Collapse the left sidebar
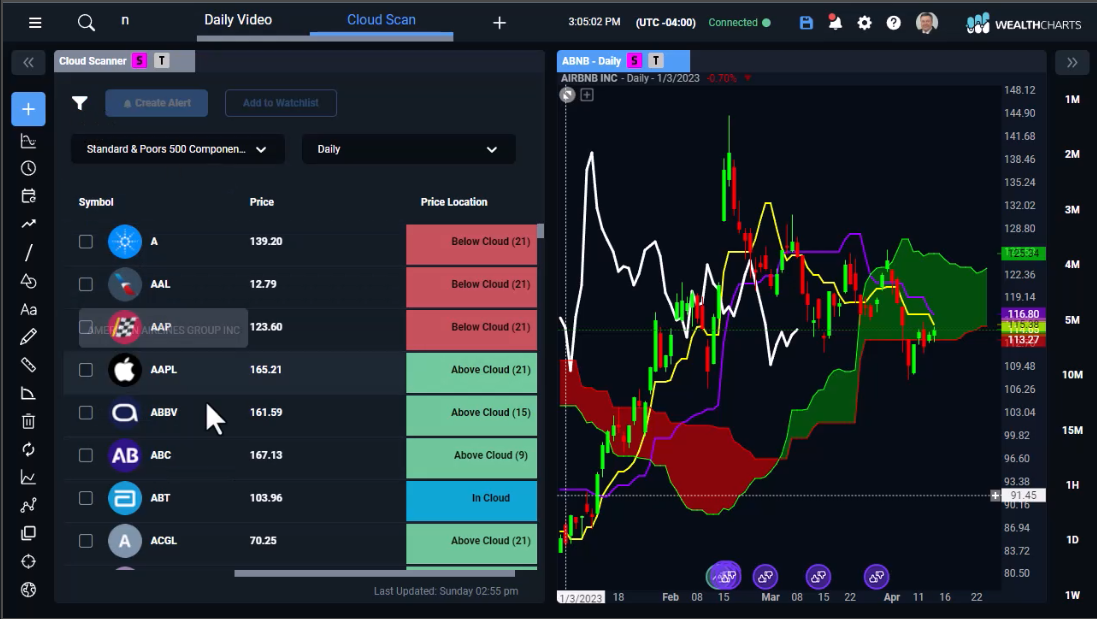1097x619 pixels. point(28,62)
